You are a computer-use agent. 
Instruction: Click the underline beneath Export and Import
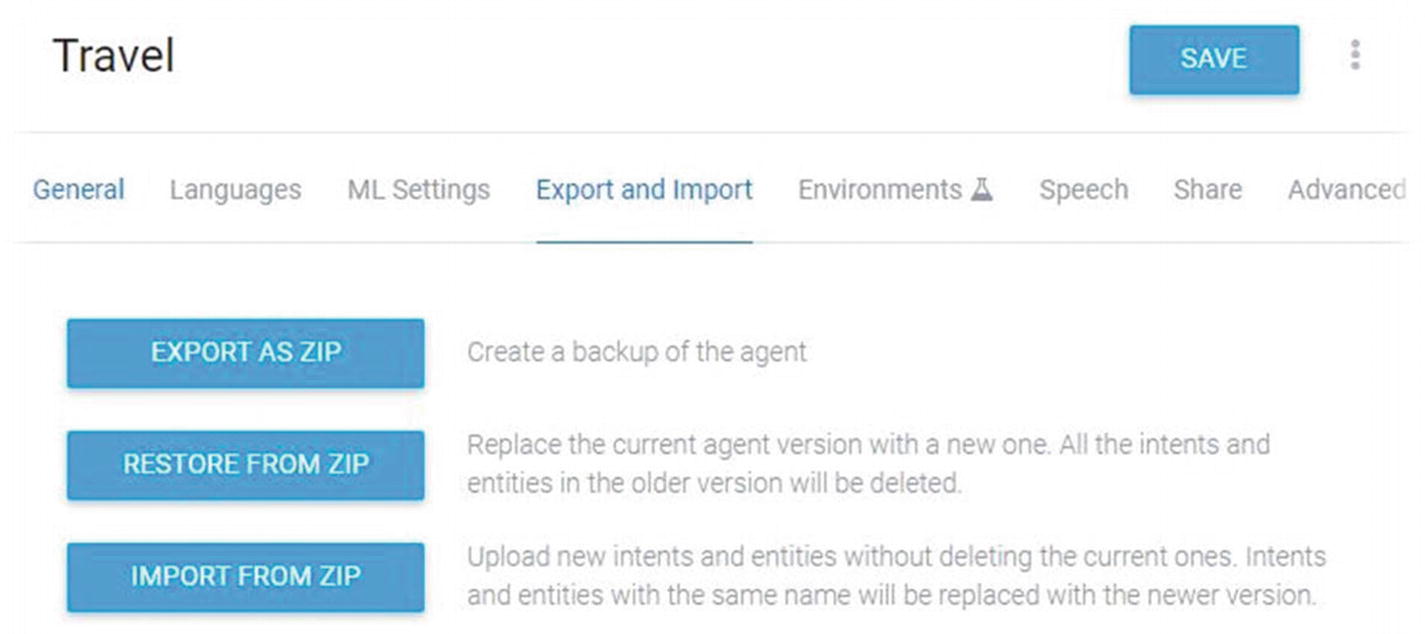pyautogui.click(x=644, y=241)
